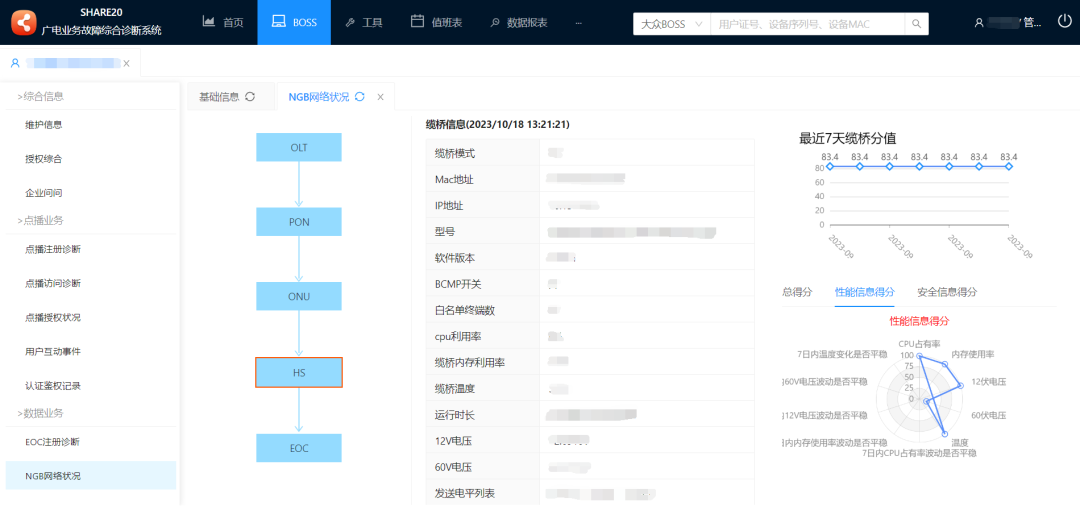The height and width of the screenshot is (506, 1080).
Task: Open the 首页 menu
Action: pos(222,22)
